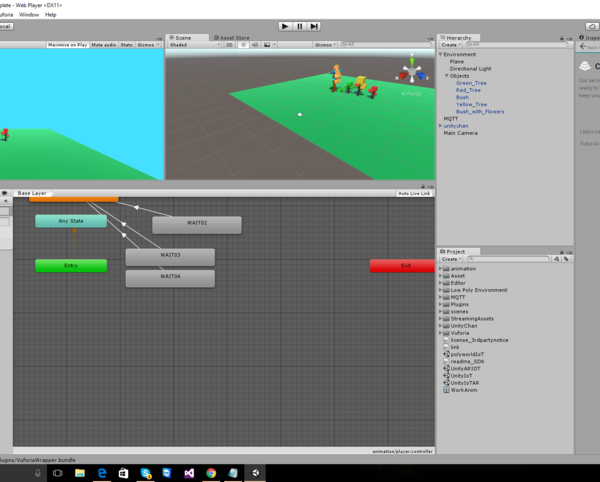This screenshot has height=482, width=600.
Task: Select Directional Light in Hierarchy
Action: click(470, 69)
